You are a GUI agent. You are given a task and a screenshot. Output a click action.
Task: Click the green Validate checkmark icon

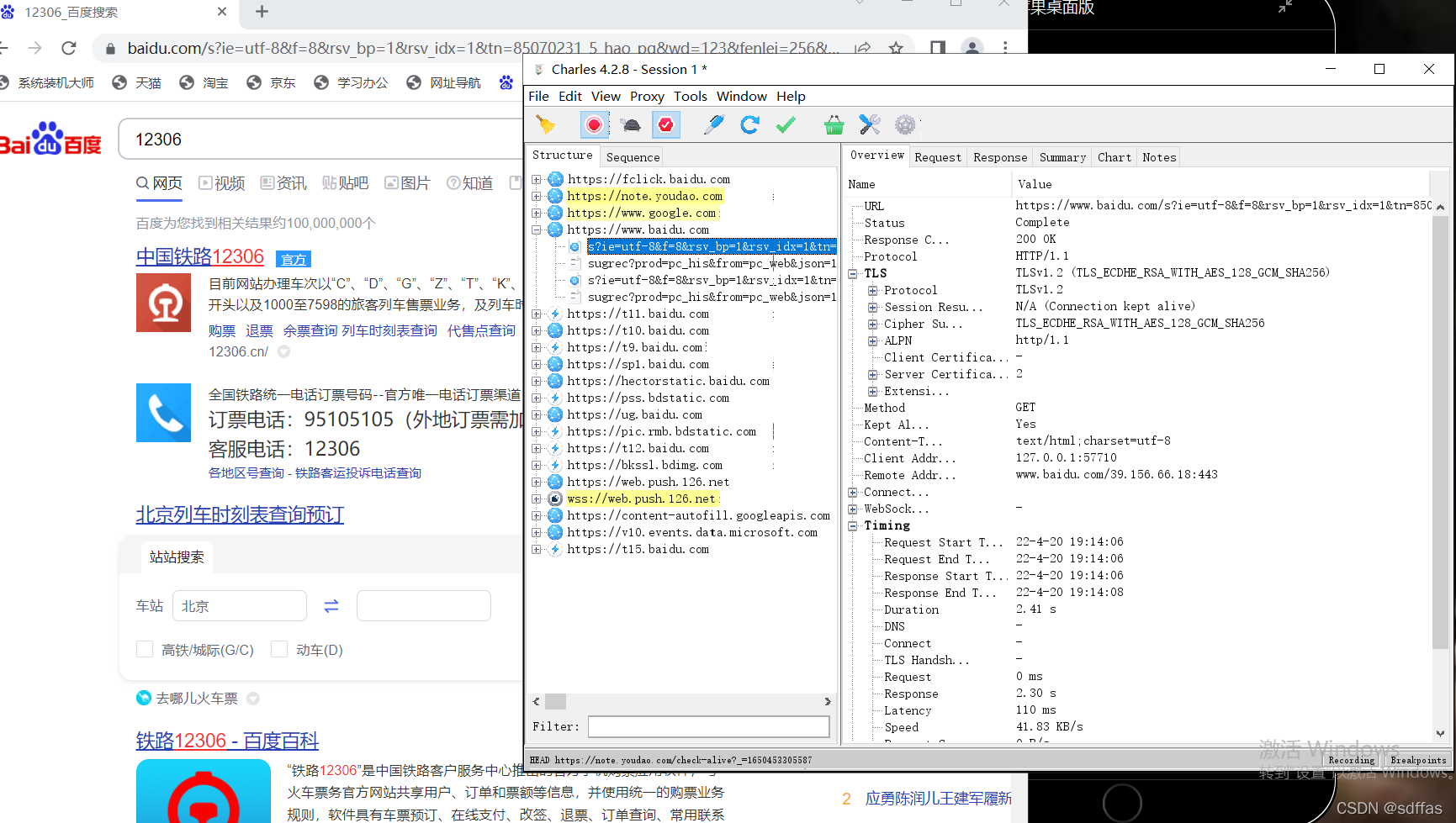click(786, 125)
